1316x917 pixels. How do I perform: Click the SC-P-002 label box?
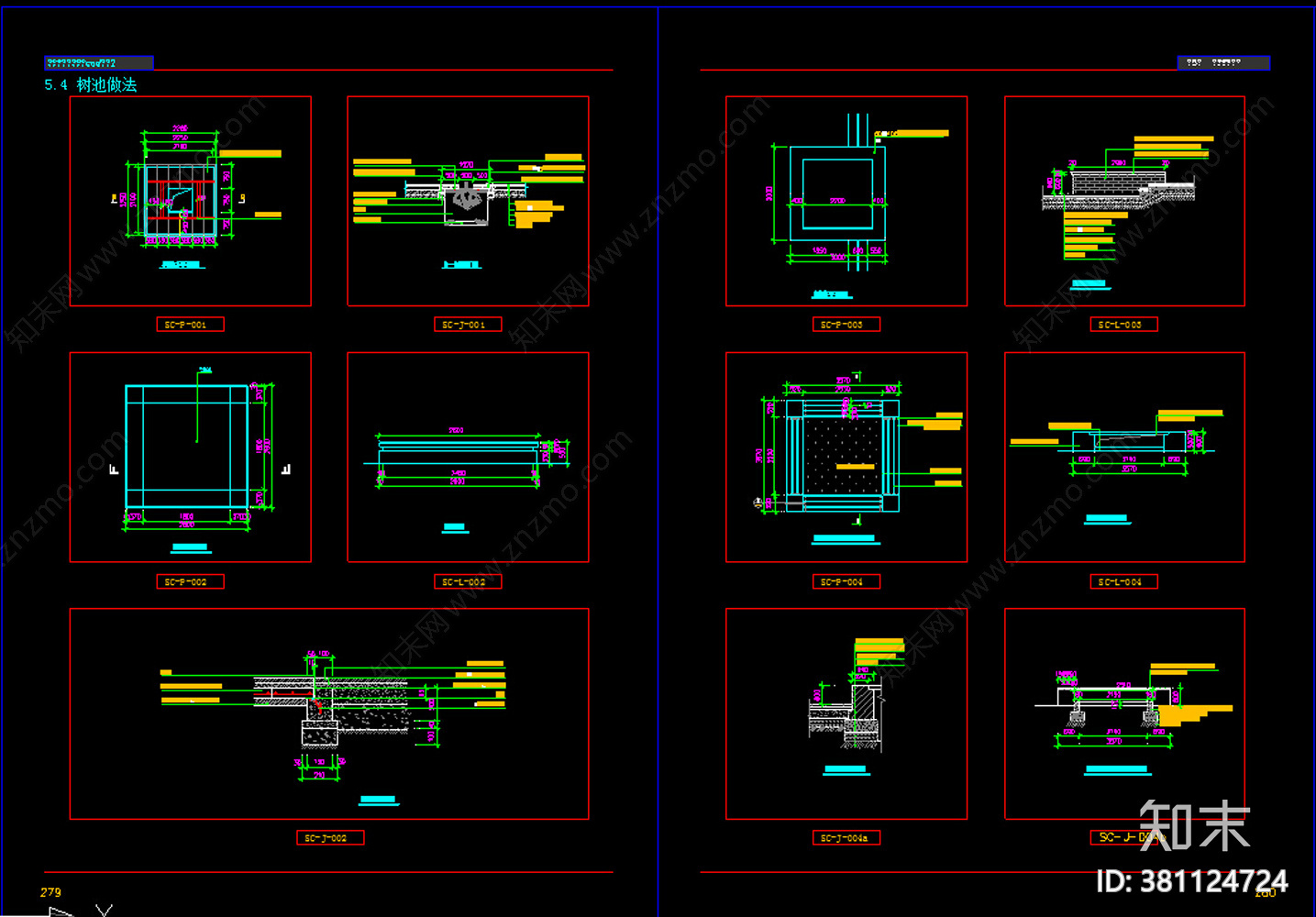tap(191, 581)
